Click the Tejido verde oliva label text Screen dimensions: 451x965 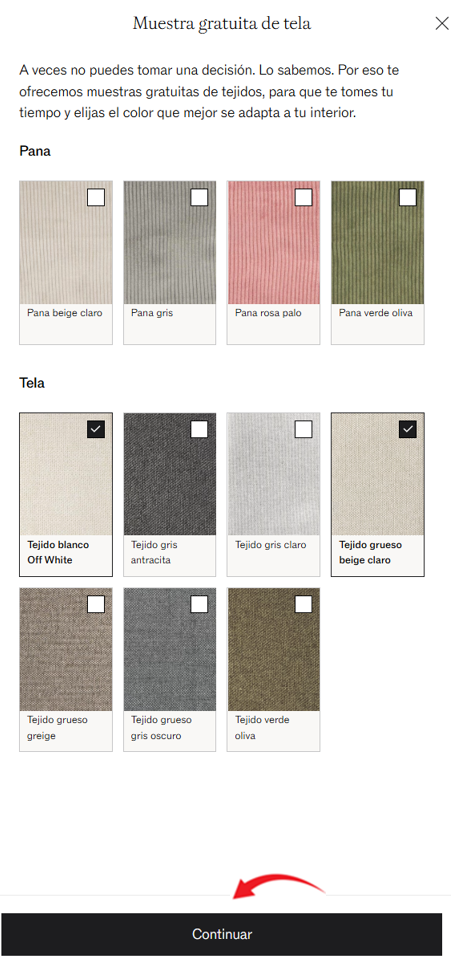[262, 727]
